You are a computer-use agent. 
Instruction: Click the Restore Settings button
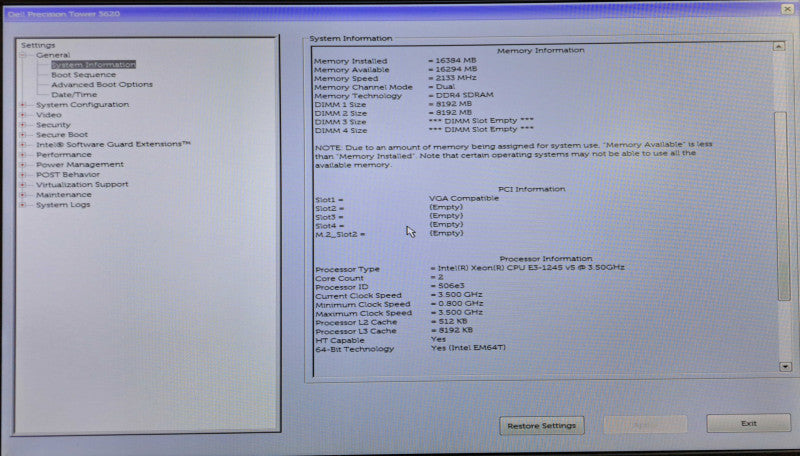pos(542,425)
